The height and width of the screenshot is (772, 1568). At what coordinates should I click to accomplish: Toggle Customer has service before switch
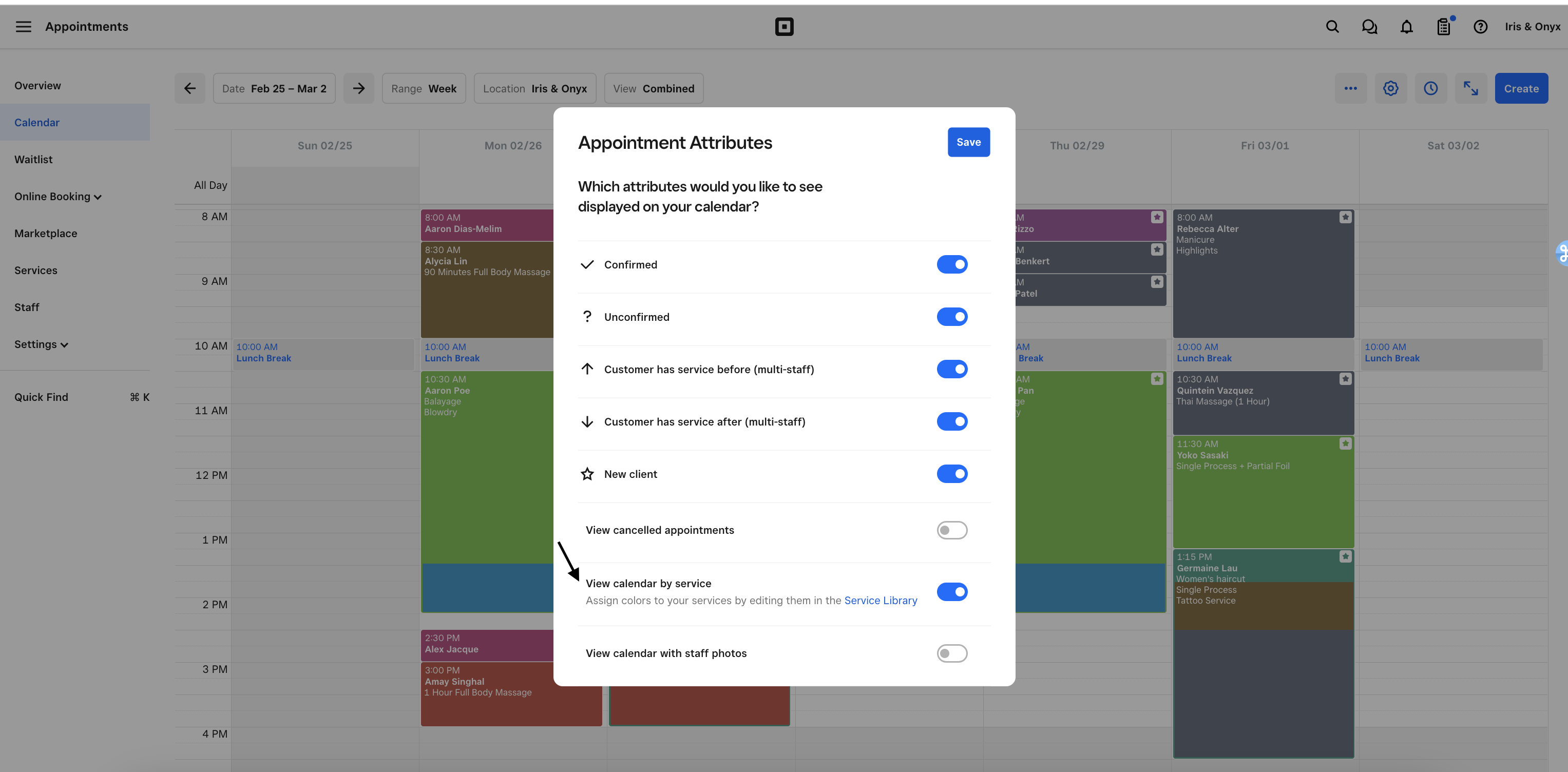[x=952, y=369]
